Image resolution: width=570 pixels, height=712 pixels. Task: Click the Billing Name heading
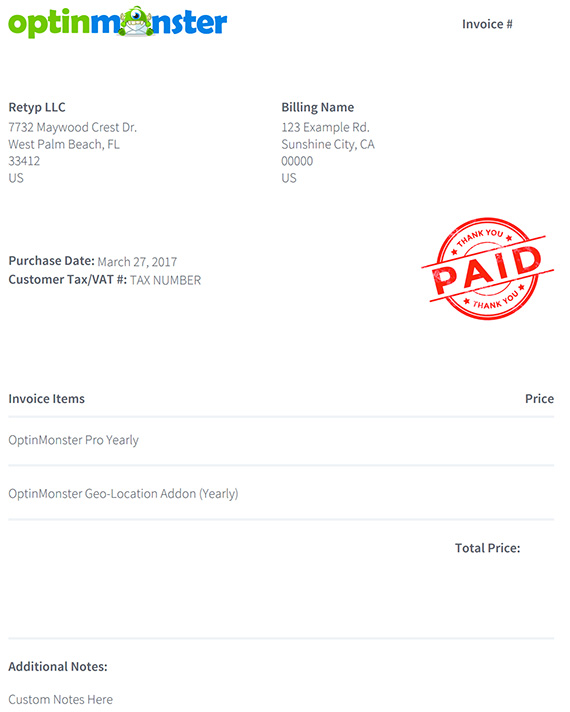[x=317, y=107]
